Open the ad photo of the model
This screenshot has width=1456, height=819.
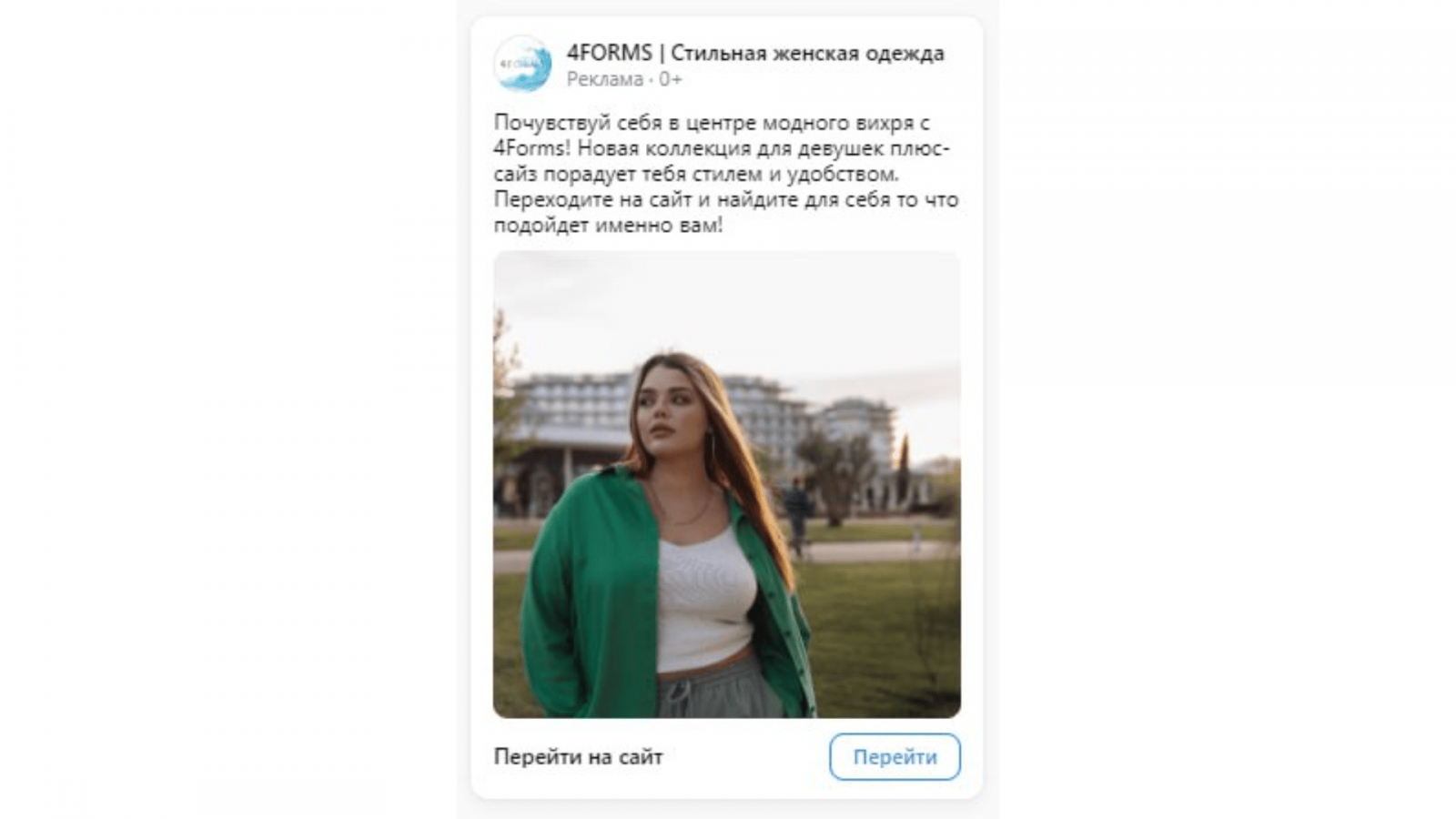(727, 485)
